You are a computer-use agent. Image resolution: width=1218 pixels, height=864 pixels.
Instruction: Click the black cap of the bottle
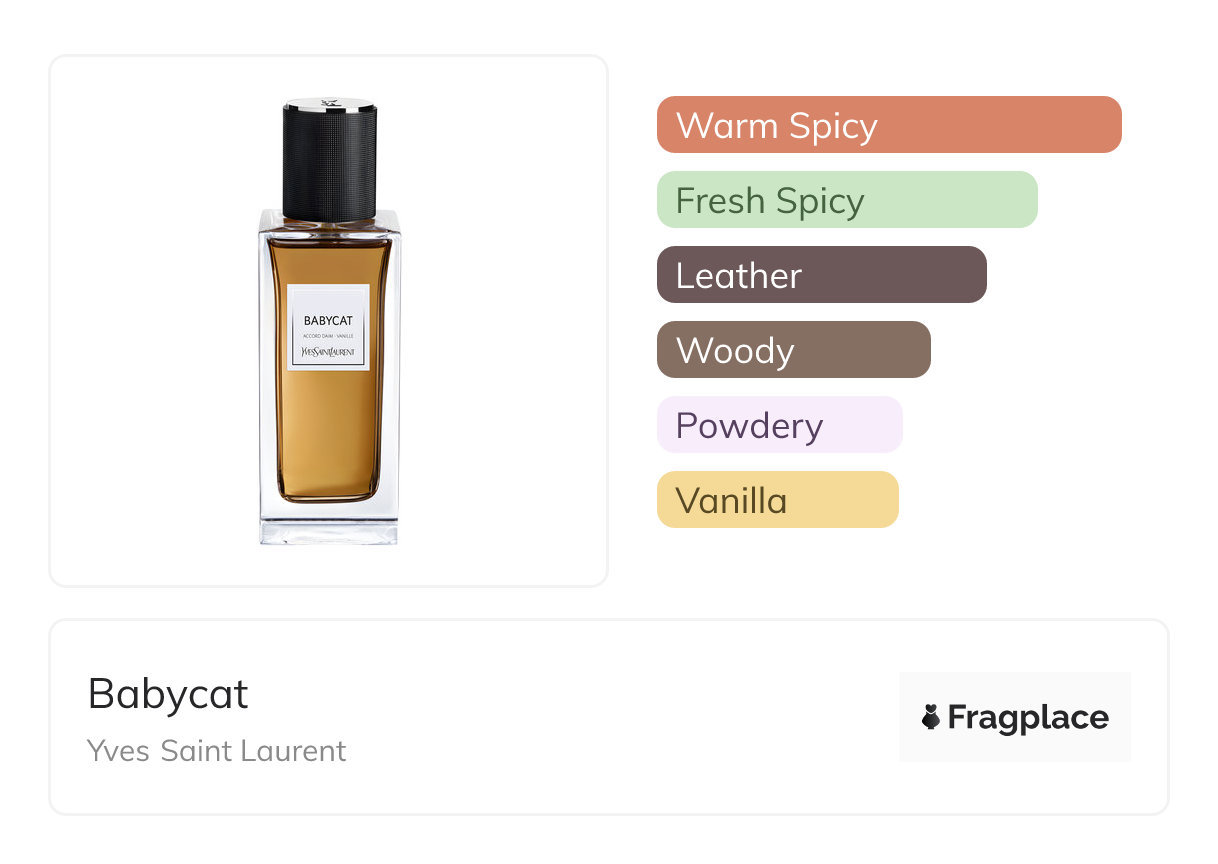329,158
